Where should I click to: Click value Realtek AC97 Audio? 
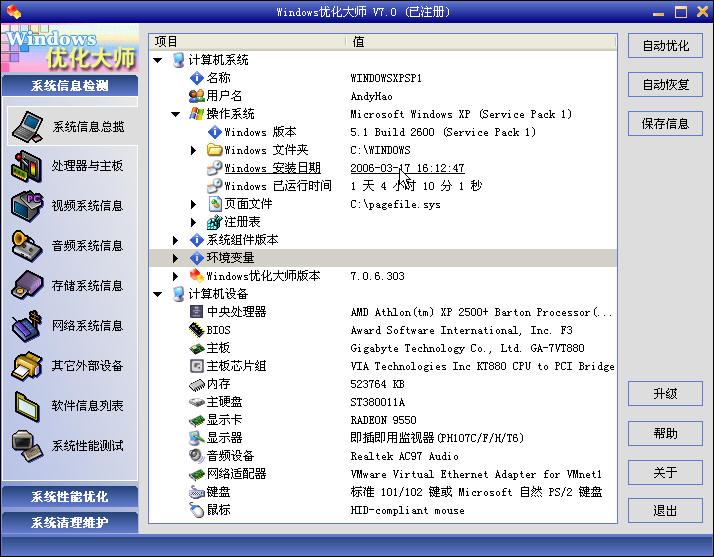click(404, 456)
